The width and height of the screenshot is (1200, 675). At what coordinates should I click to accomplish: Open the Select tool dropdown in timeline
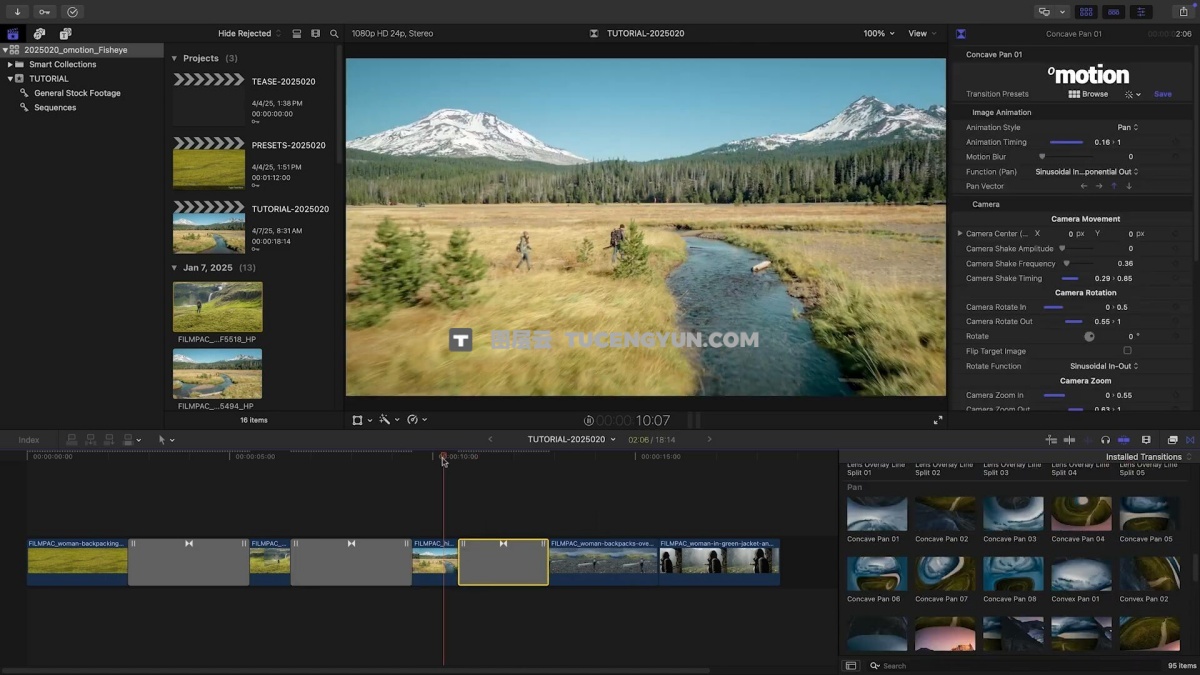click(166, 440)
